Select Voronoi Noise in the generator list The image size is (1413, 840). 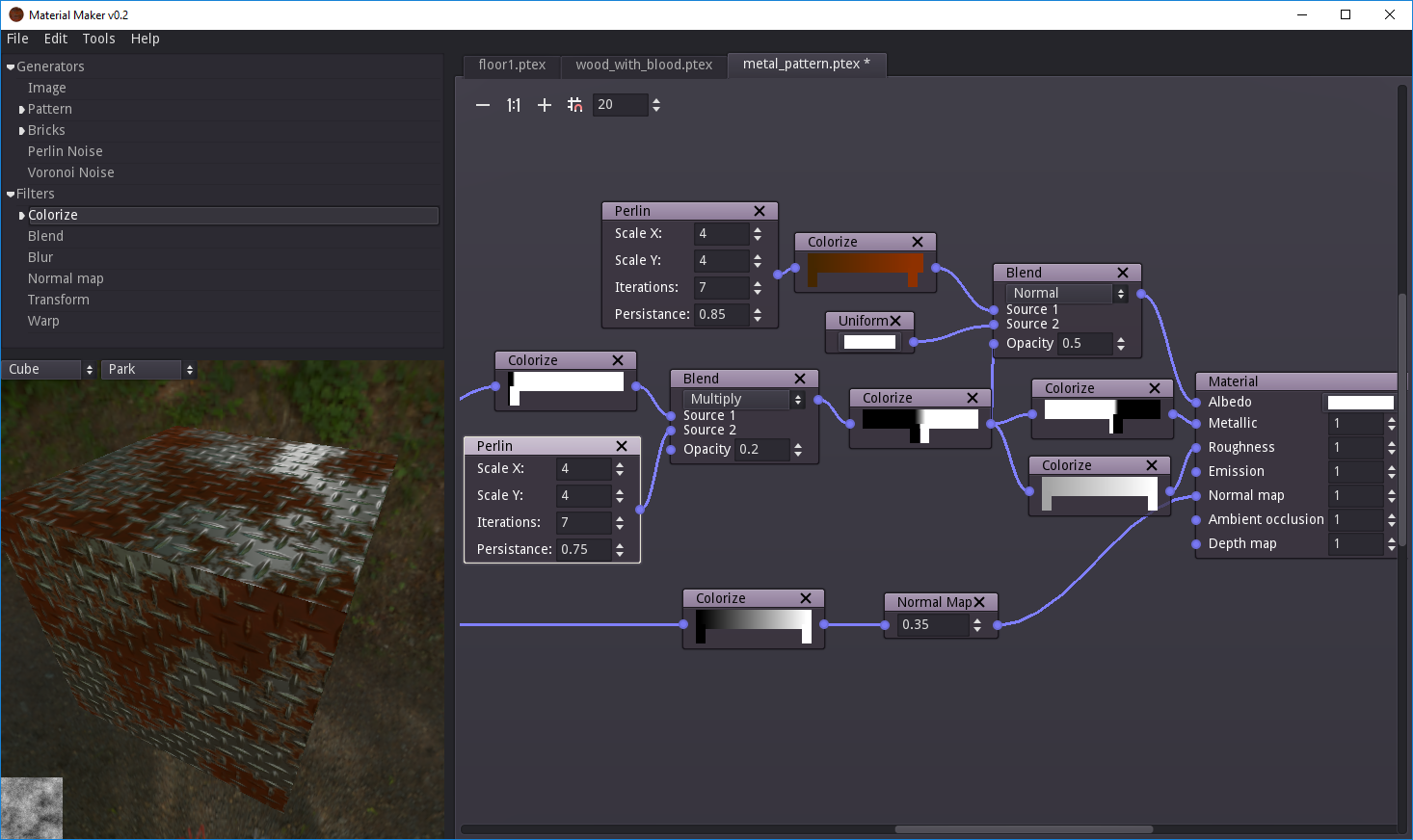point(70,172)
